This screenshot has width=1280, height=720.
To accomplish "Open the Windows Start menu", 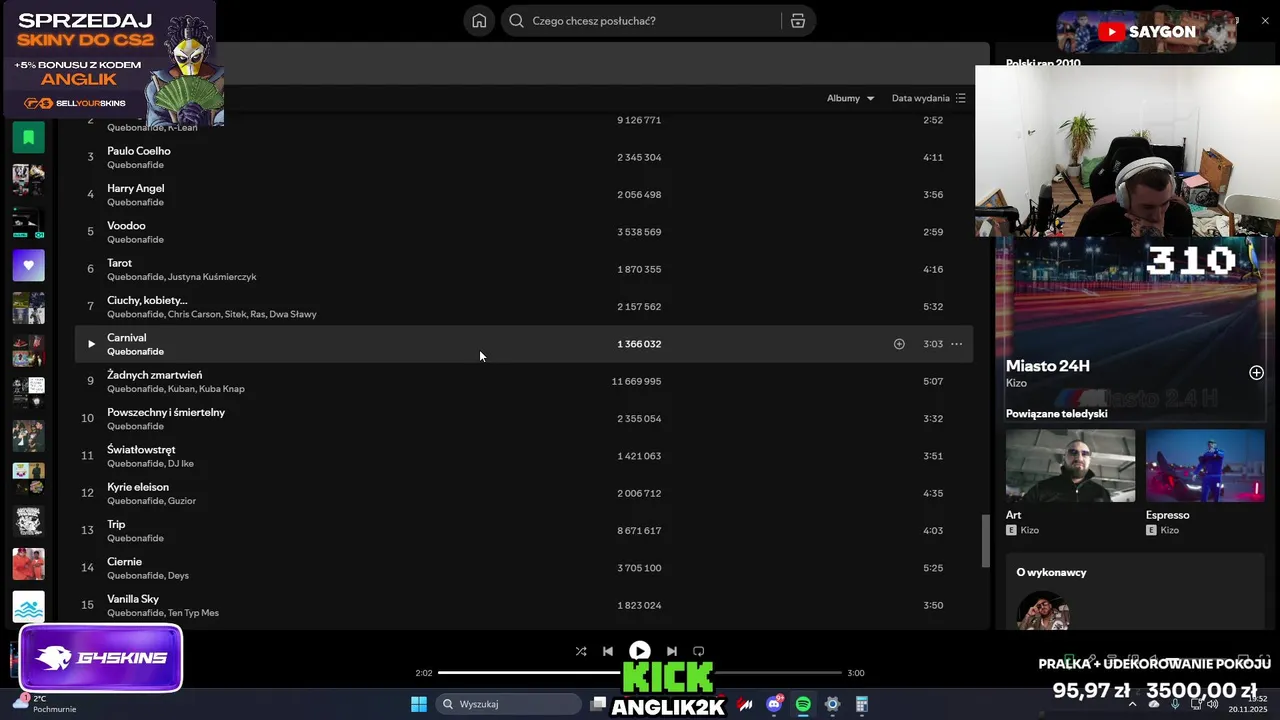I will tap(419, 704).
